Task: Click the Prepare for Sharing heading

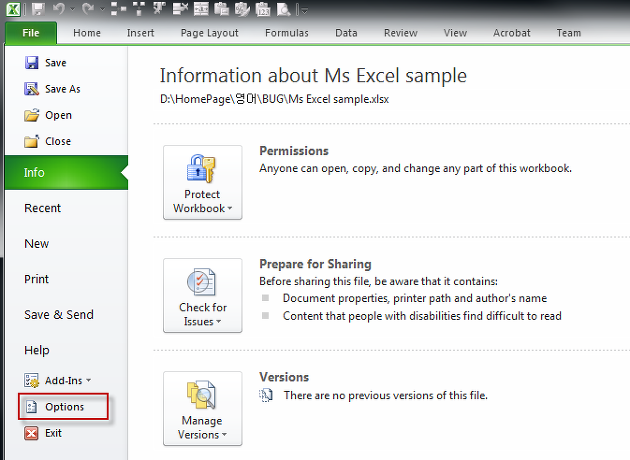Action: (315, 264)
